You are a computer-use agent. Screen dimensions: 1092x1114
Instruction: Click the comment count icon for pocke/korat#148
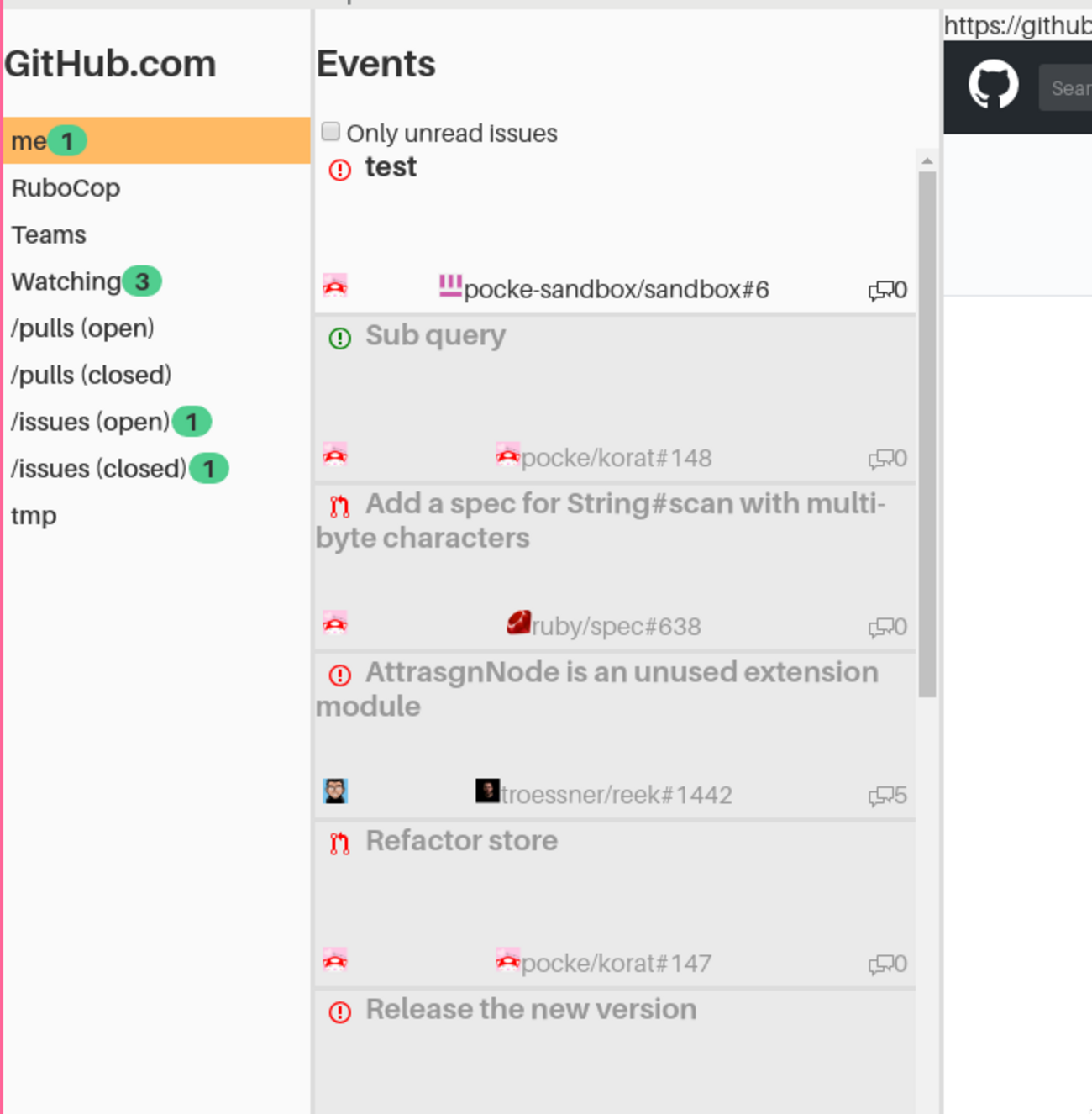point(881,459)
